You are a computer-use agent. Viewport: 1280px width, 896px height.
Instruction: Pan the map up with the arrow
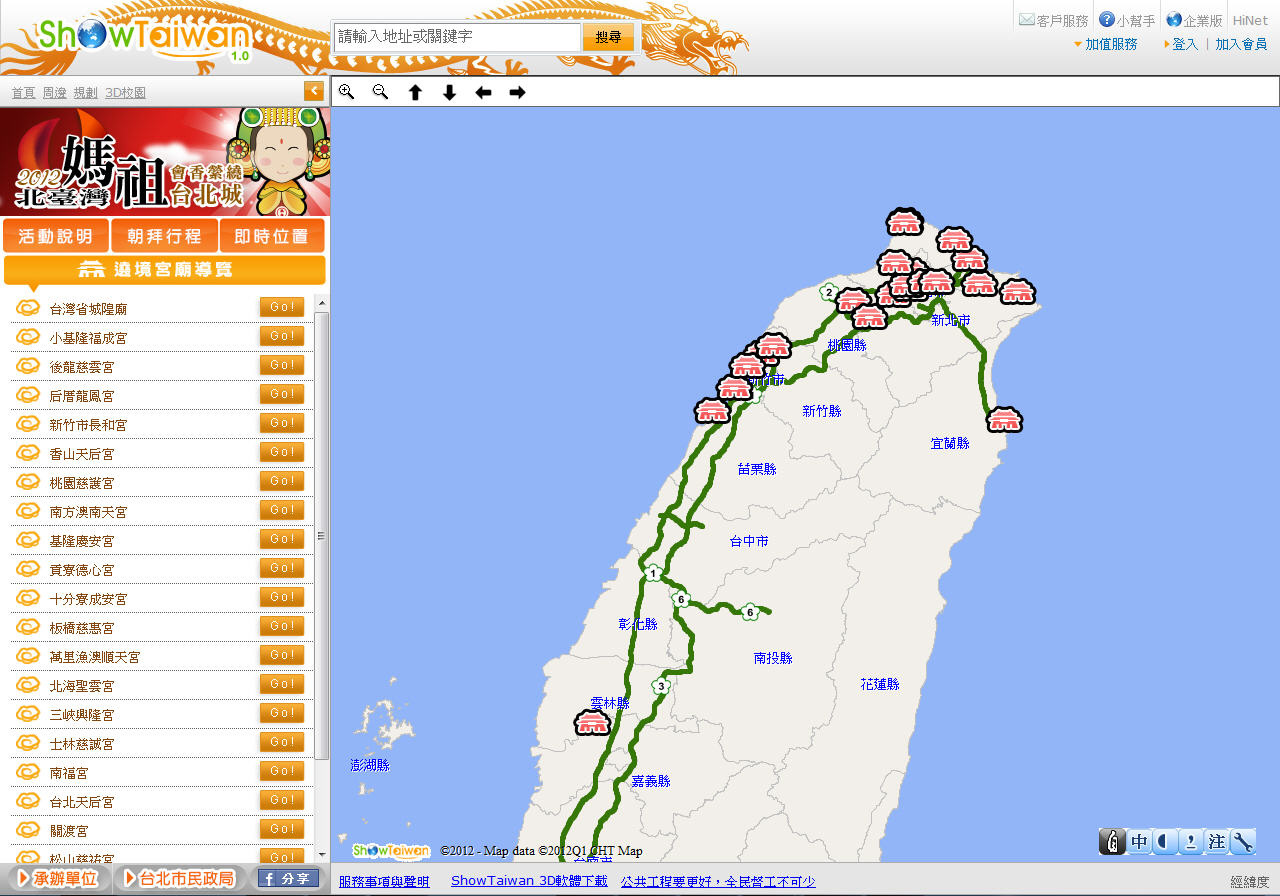pos(415,92)
